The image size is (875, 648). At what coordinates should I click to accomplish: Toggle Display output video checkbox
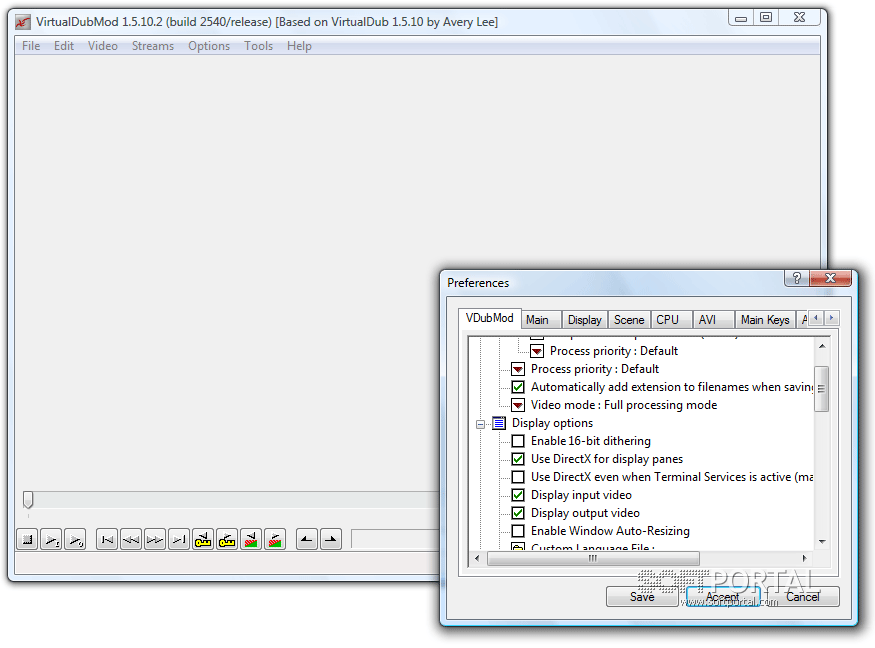pyautogui.click(x=518, y=513)
